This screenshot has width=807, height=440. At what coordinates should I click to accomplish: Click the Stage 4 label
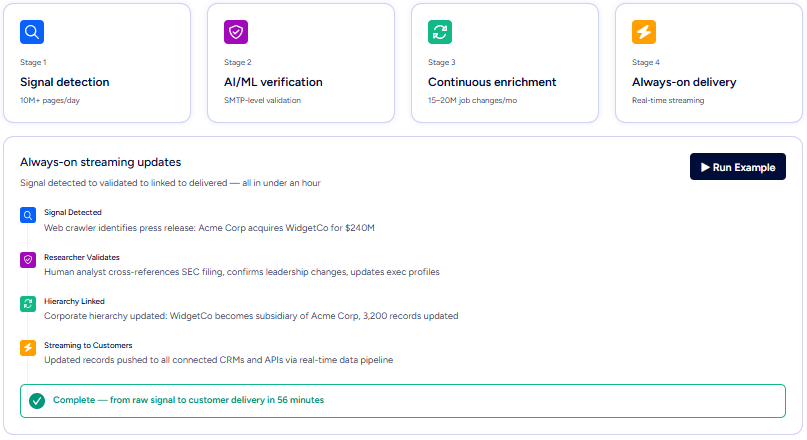(x=646, y=62)
